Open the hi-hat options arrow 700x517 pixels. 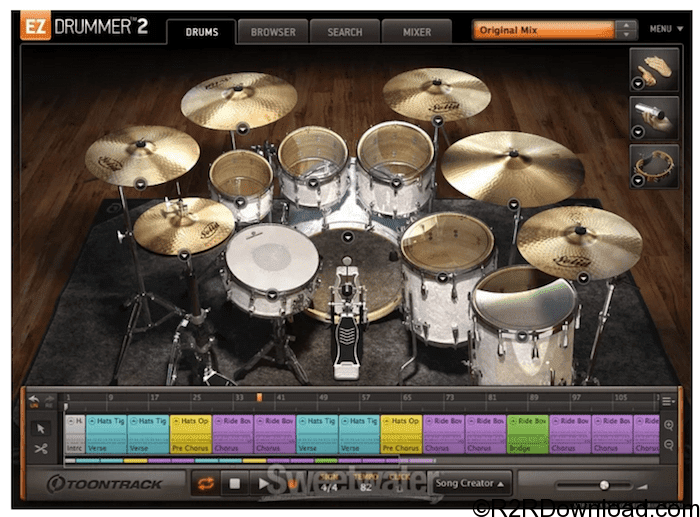pos(184,256)
